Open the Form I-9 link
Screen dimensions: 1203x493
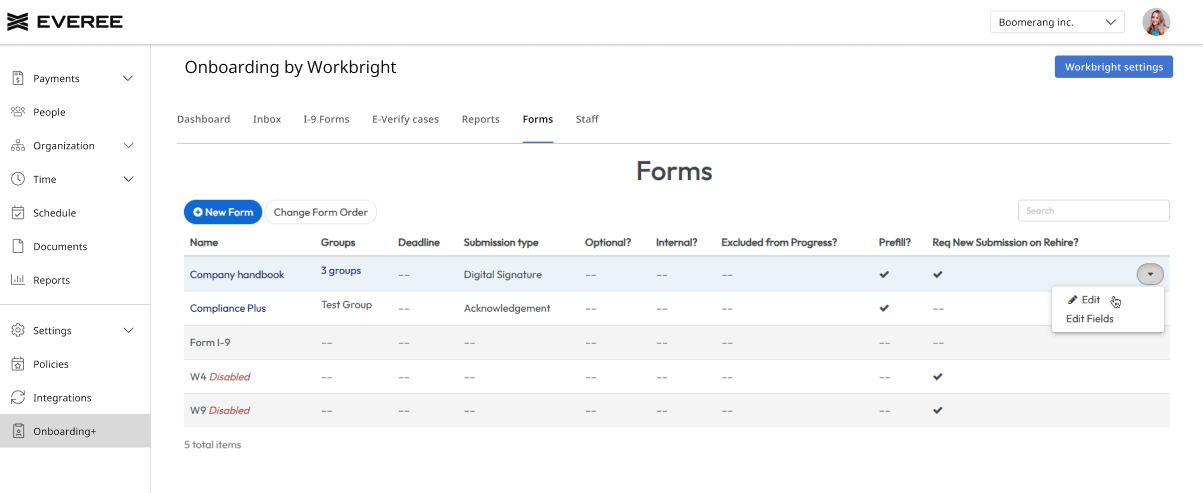210,343
